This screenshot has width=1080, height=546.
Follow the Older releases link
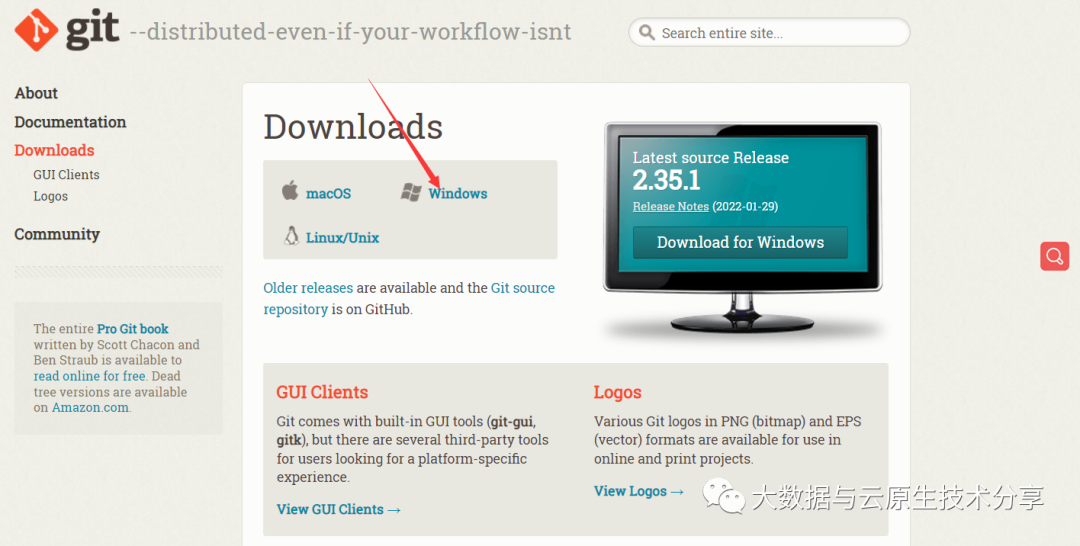(x=308, y=288)
